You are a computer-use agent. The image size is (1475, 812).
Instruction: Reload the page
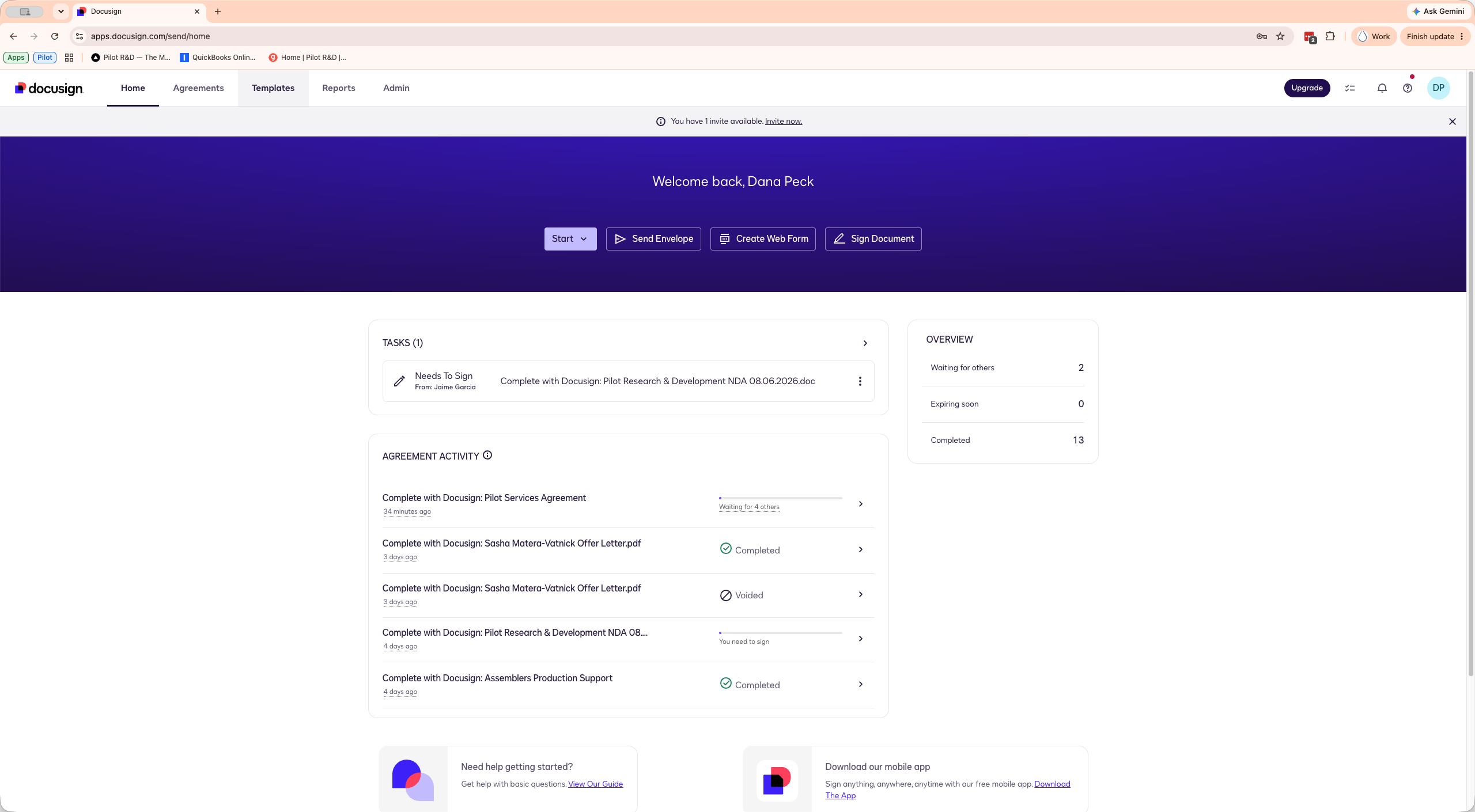point(55,36)
